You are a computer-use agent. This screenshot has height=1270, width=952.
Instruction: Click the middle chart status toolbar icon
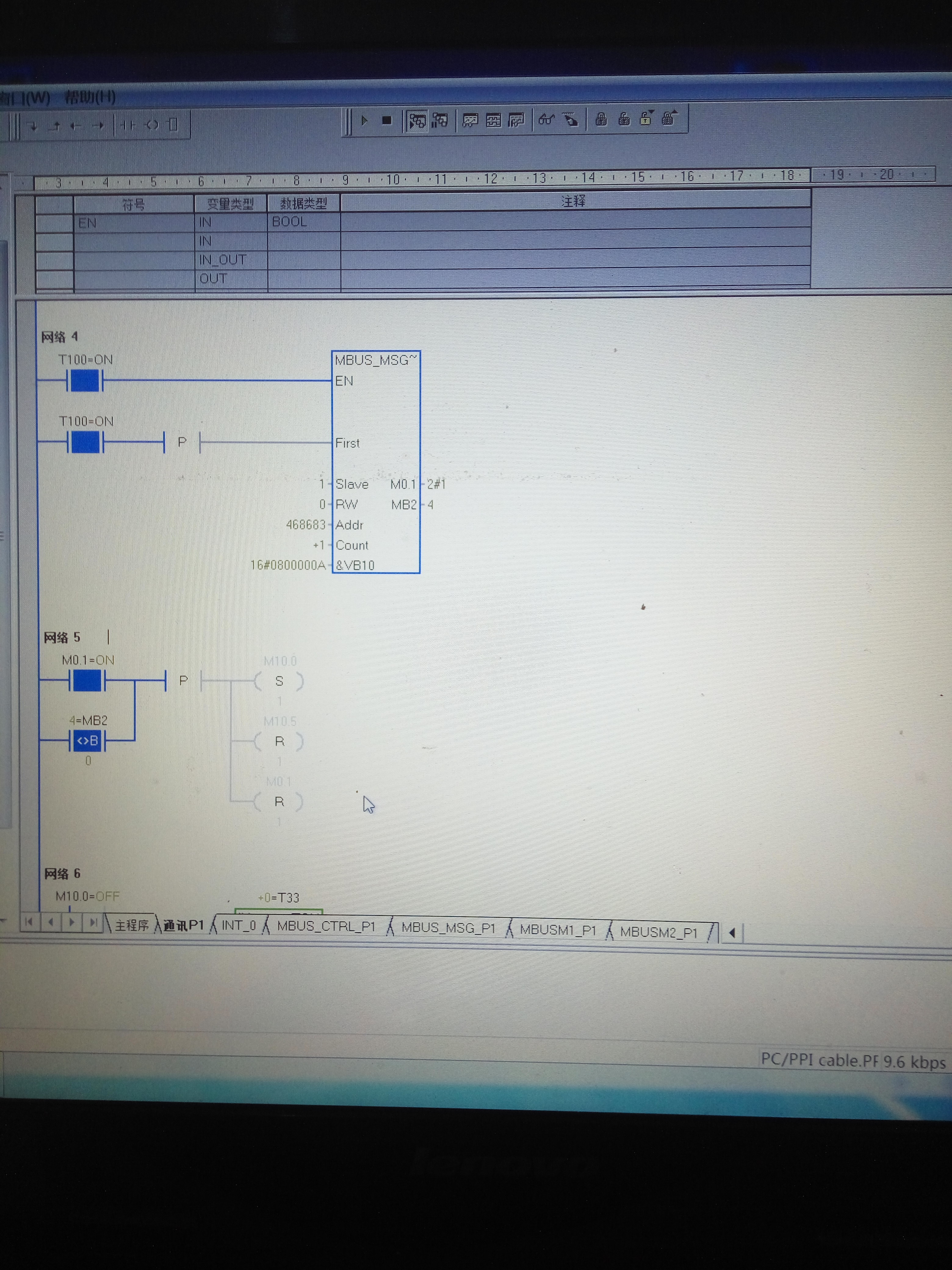pos(493,120)
